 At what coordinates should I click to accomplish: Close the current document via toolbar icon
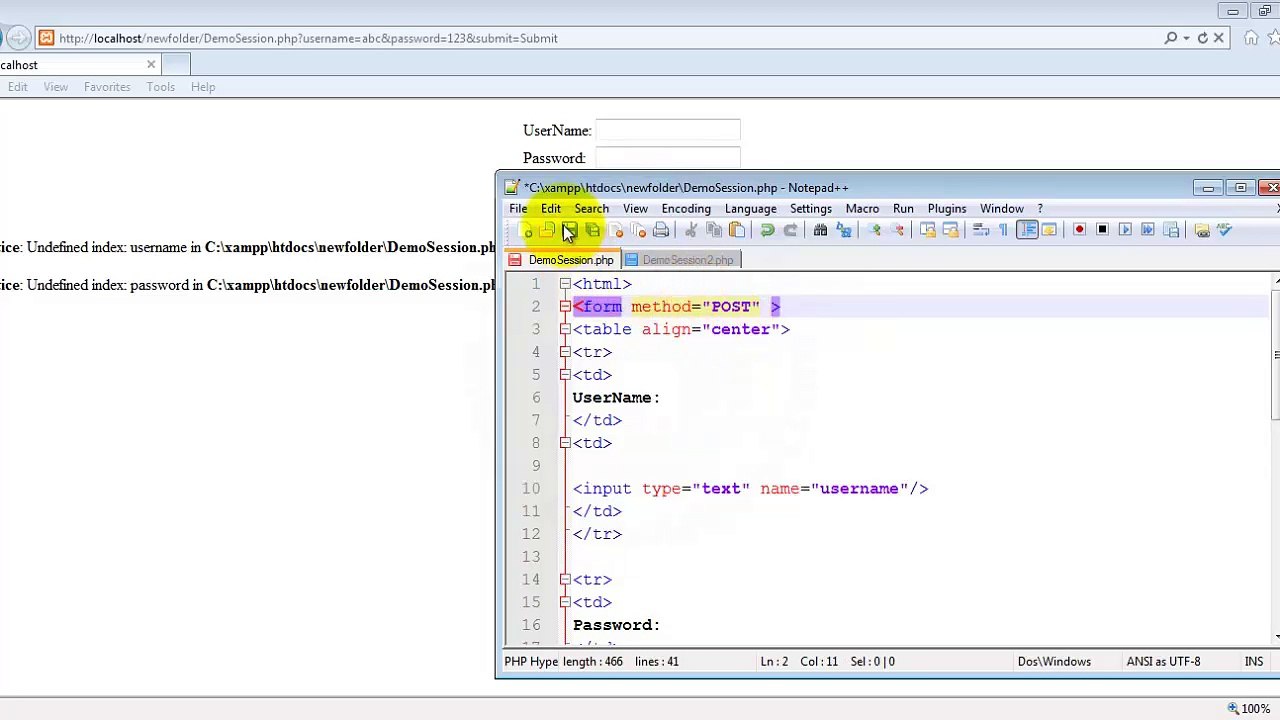pos(616,230)
